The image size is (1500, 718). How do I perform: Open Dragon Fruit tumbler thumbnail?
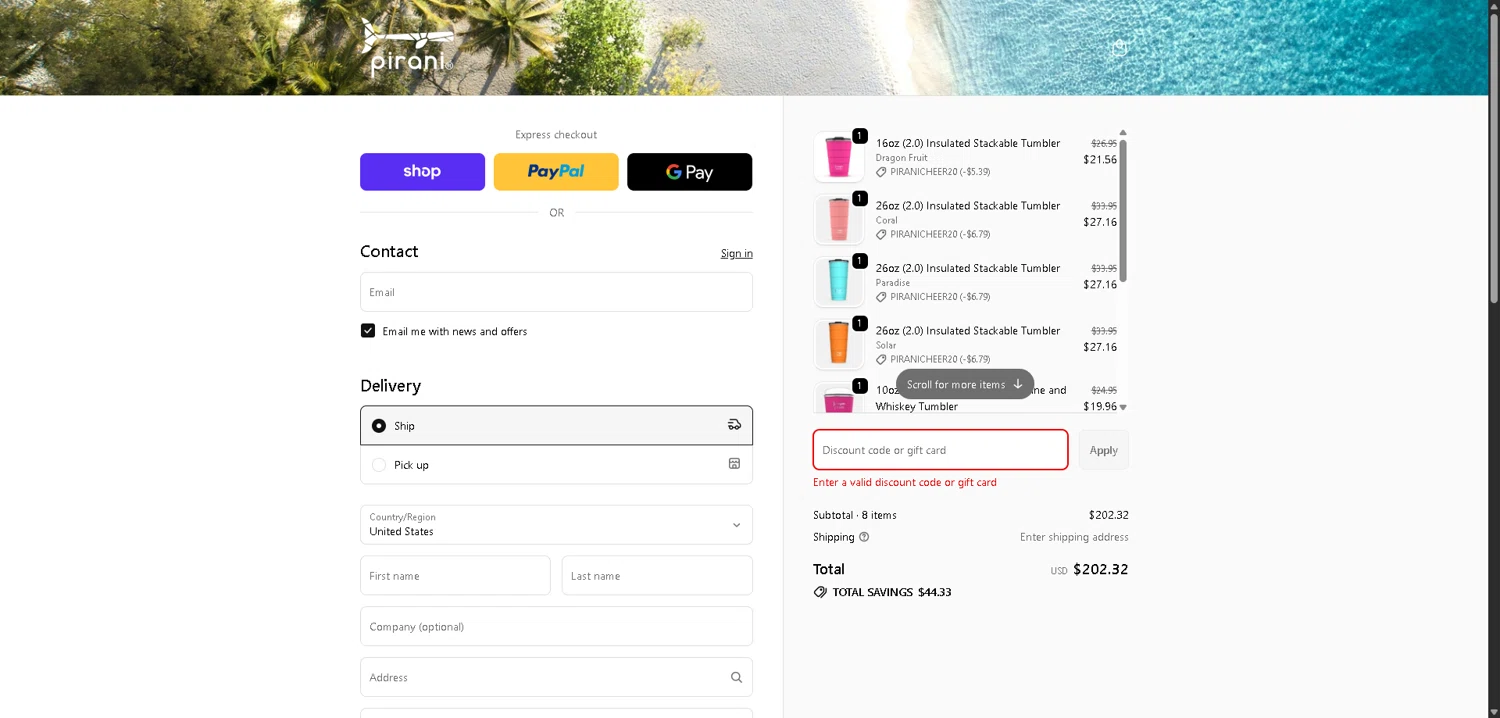(x=839, y=157)
